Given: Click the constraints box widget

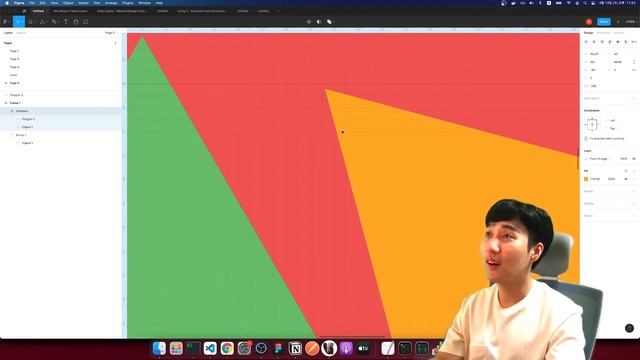Looking at the screenshot, I should [592, 124].
